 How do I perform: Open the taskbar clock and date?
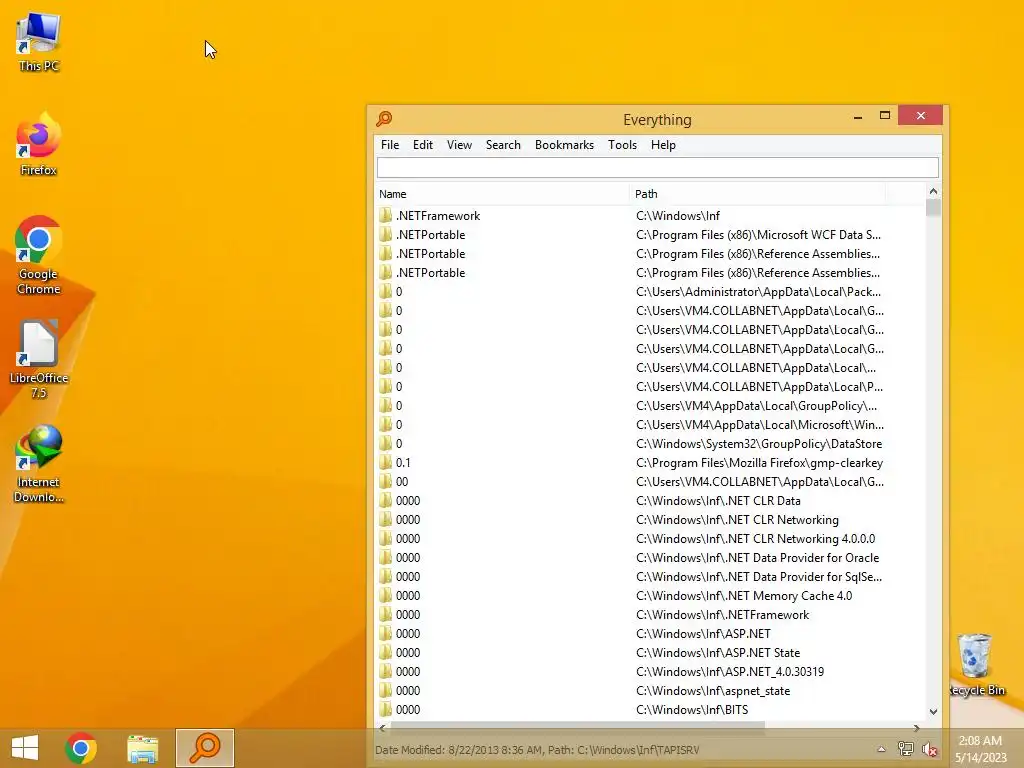coord(980,749)
